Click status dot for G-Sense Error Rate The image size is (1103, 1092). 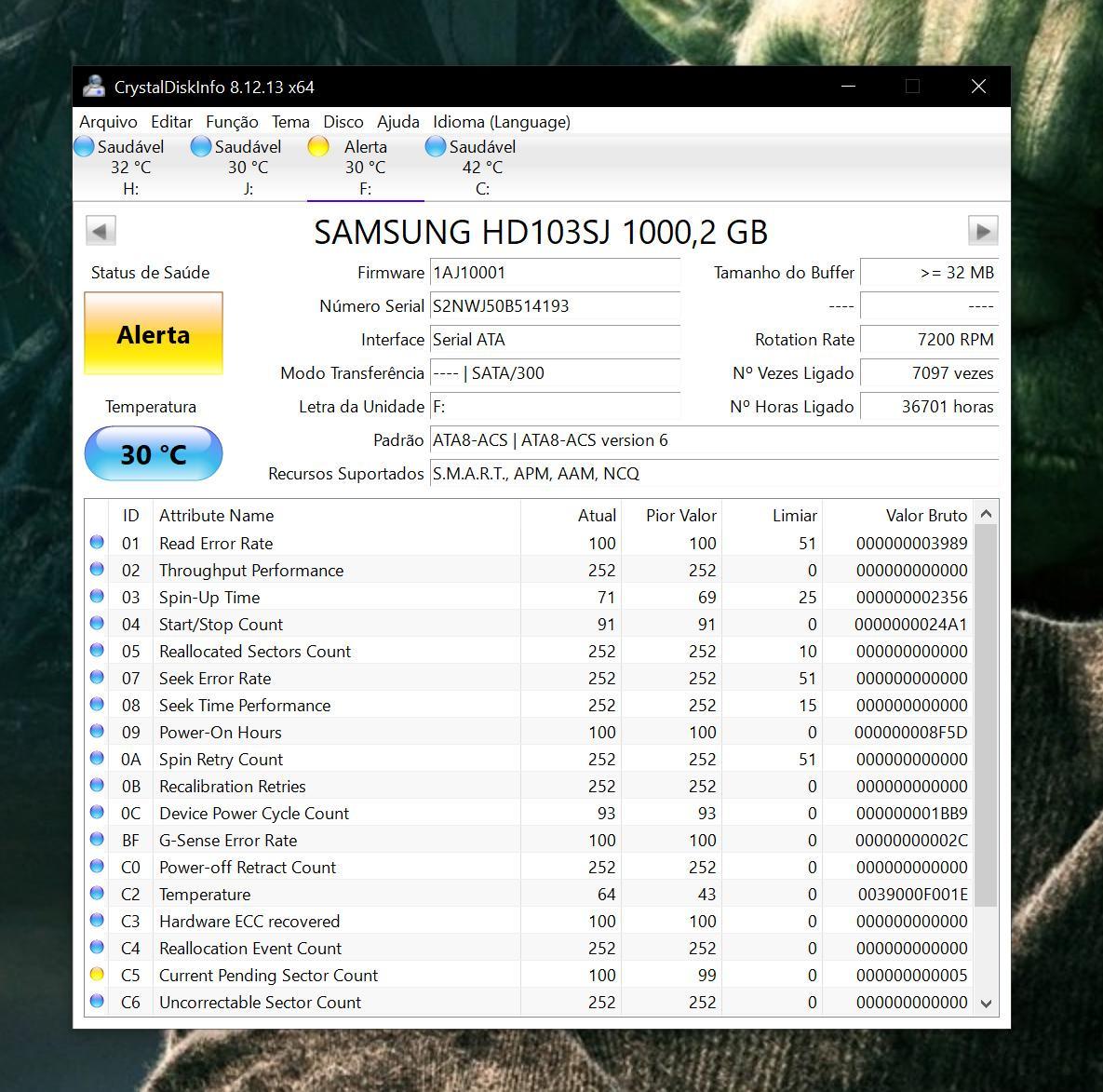(x=97, y=839)
